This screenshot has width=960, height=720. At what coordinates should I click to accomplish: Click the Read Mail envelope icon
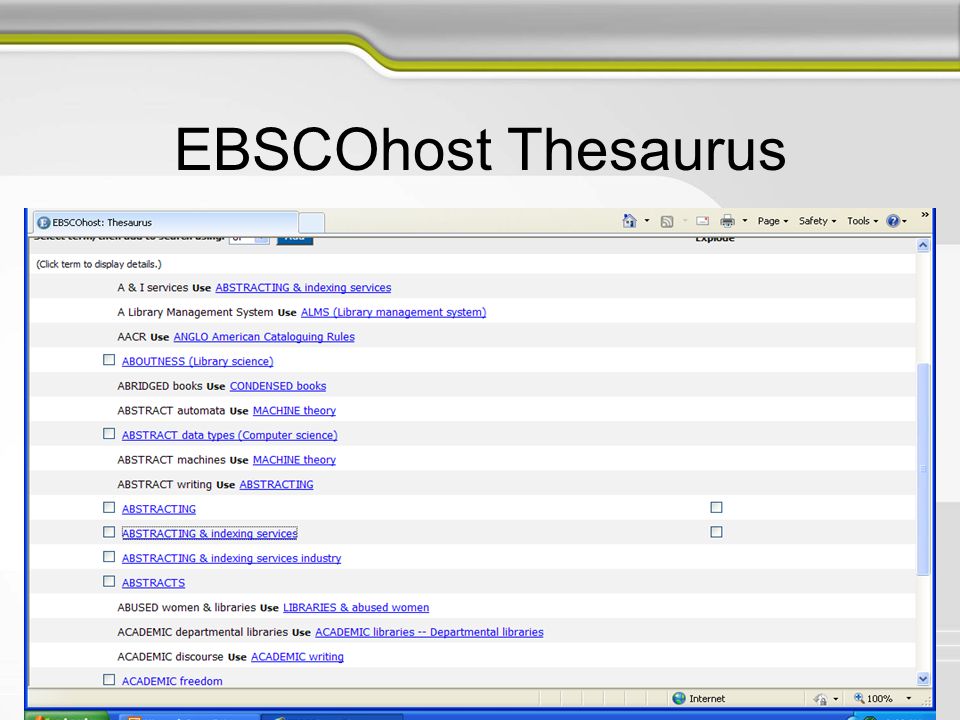click(702, 221)
